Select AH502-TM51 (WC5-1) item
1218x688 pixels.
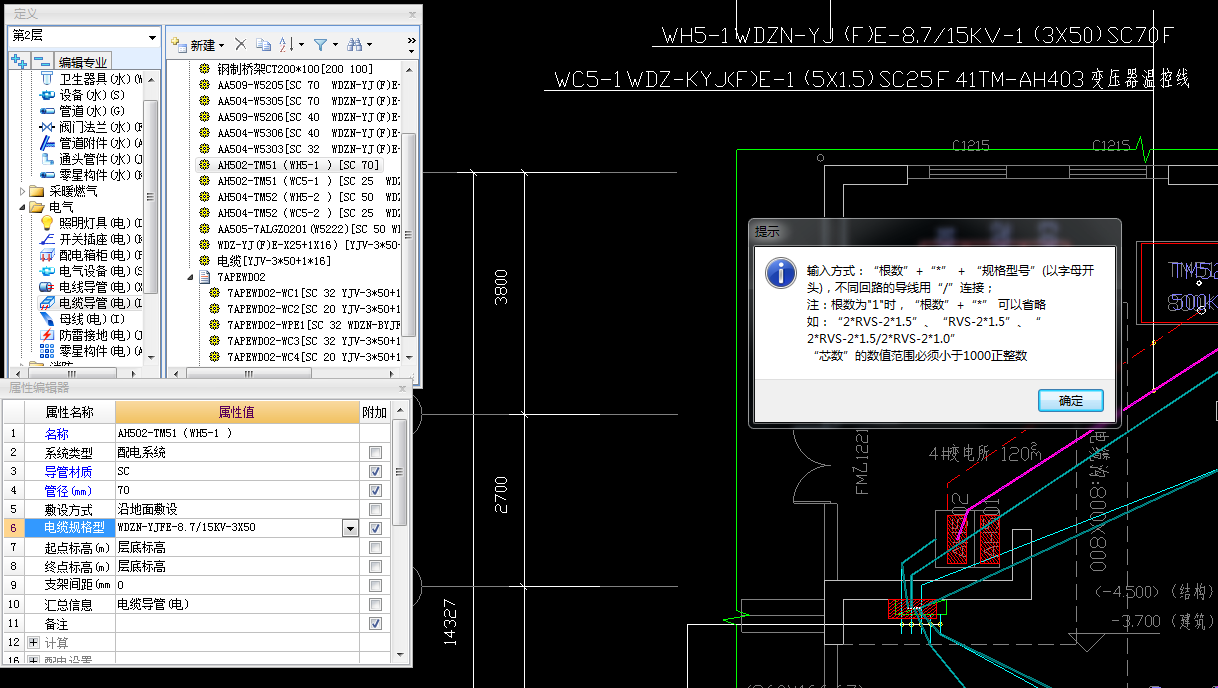click(x=300, y=181)
